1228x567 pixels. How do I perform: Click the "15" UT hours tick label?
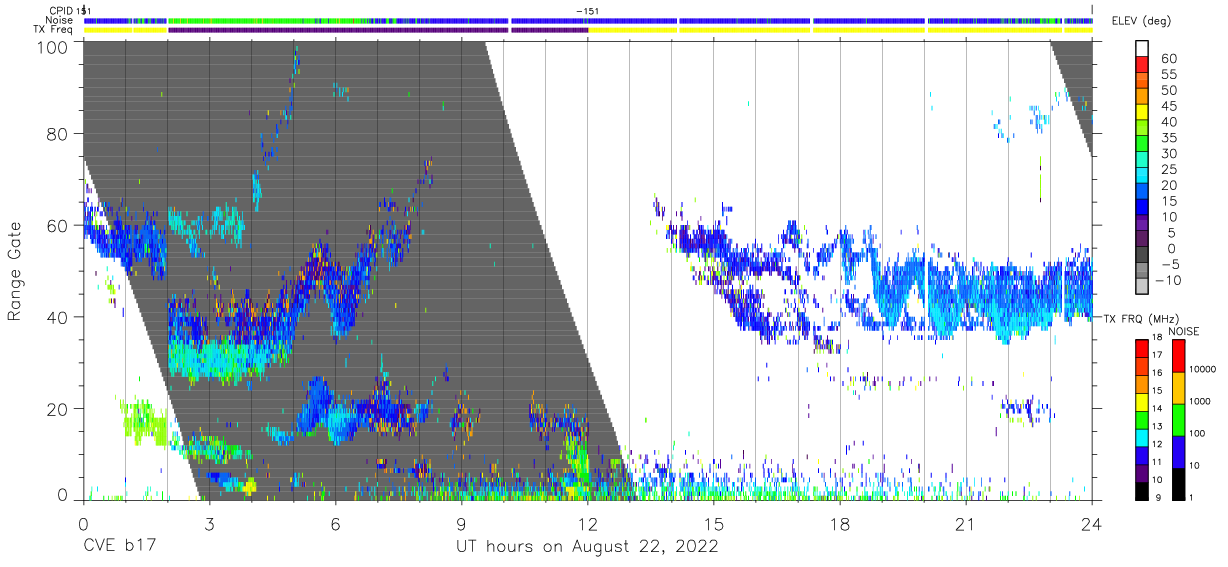pyautogui.click(x=714, y=524)
